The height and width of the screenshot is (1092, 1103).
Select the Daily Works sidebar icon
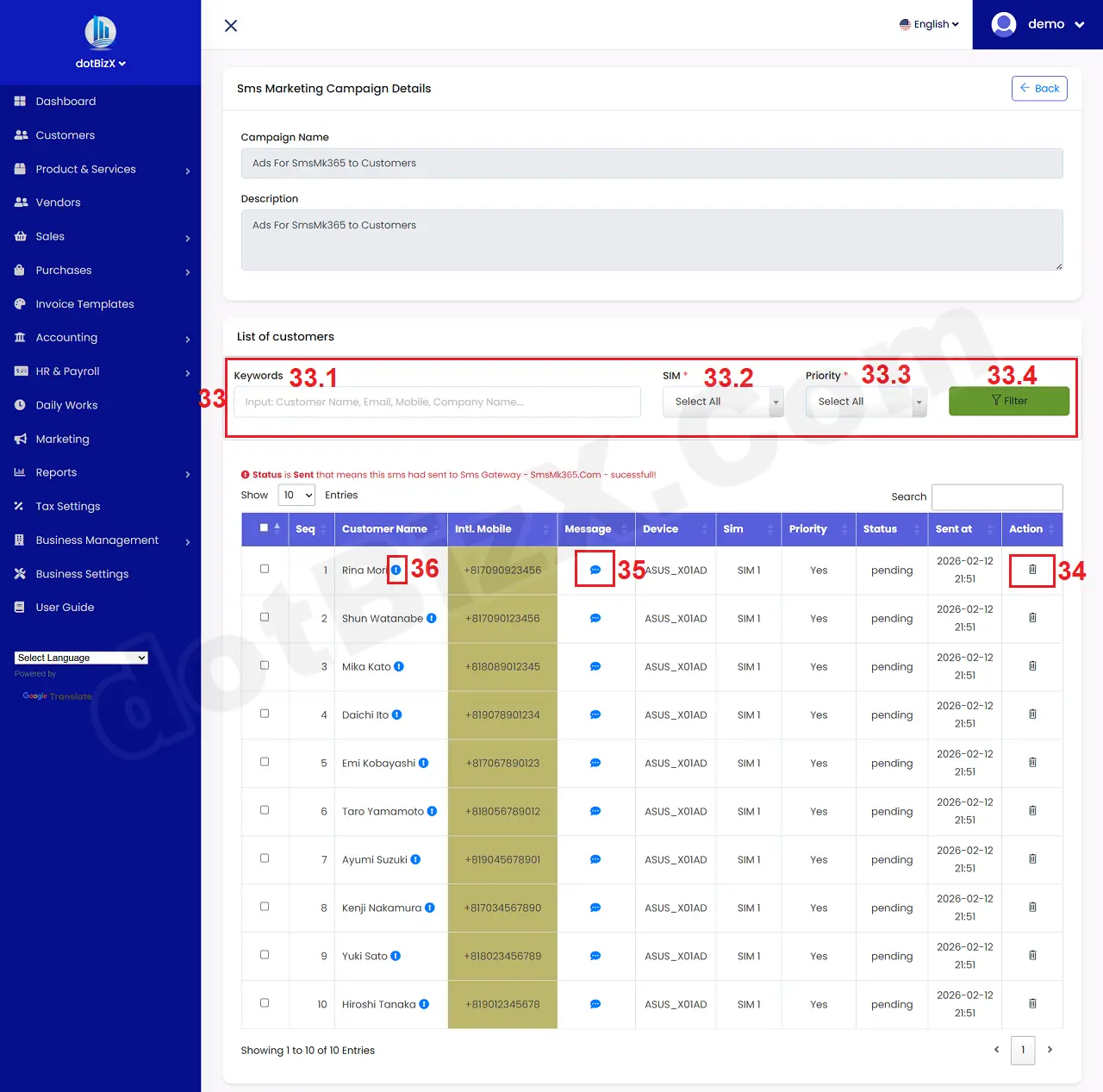tap(19, 405)
